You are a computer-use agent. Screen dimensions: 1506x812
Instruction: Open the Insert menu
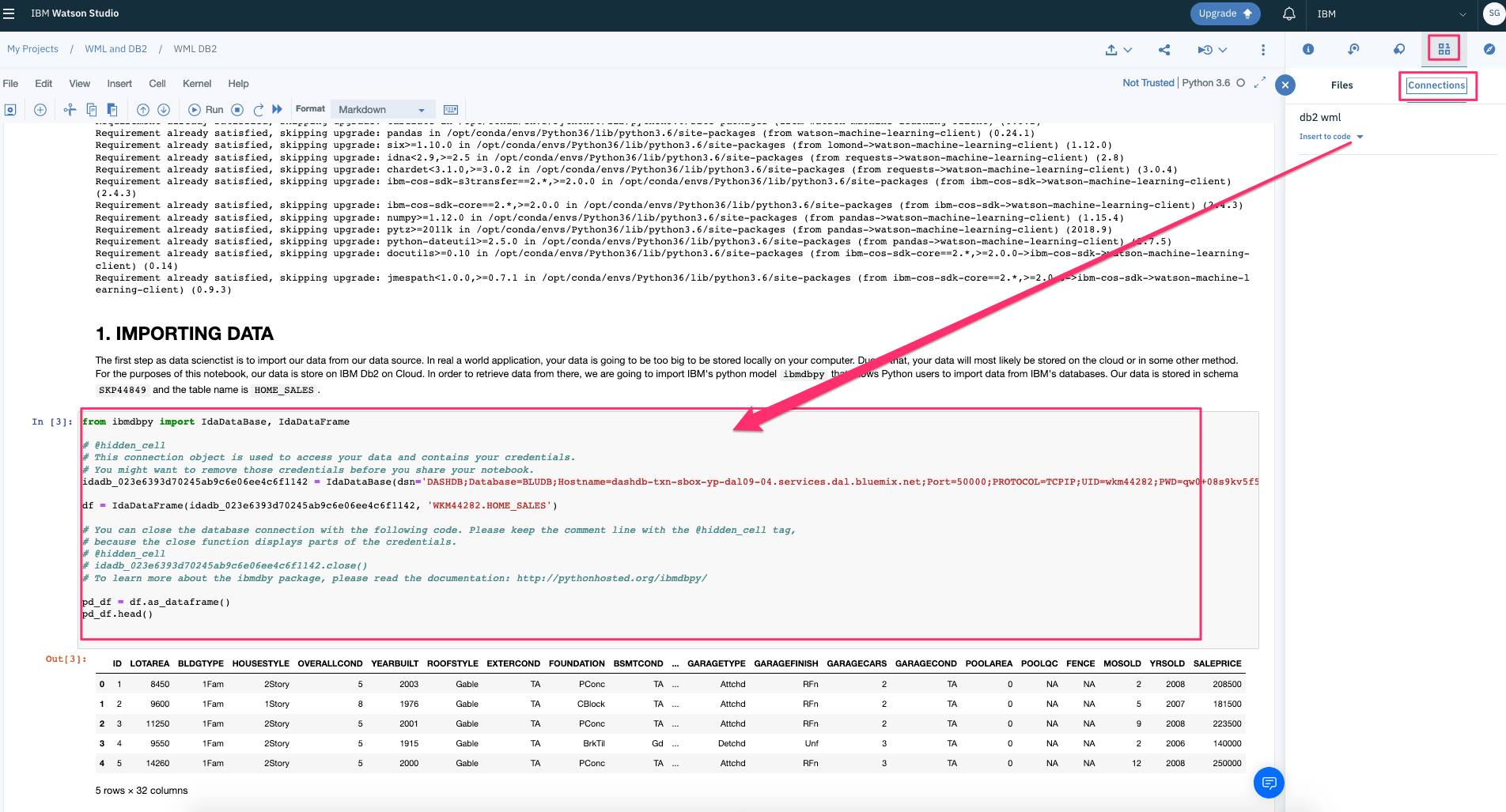119,84
